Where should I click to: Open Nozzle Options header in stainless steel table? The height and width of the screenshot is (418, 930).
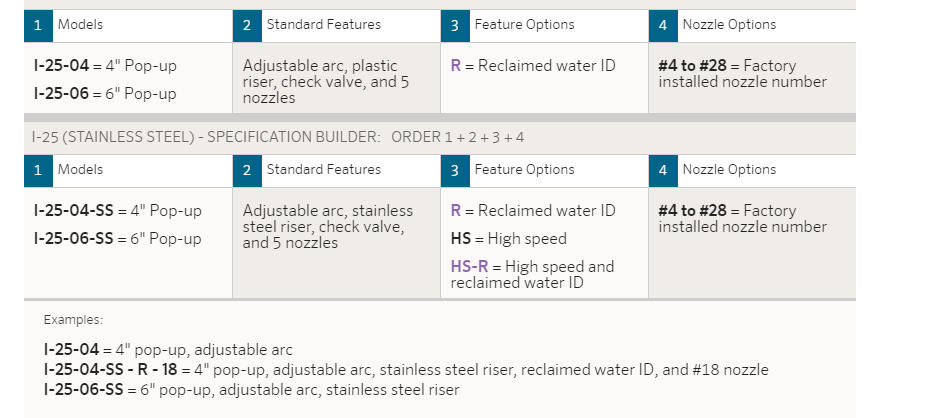[x=729, y=170]
